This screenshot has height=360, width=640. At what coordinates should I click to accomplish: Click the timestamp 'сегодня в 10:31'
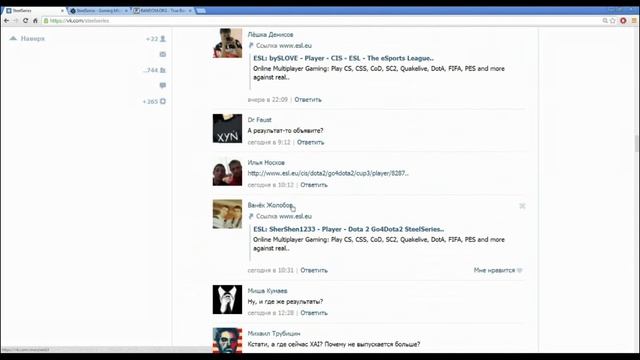coord(271,270)
